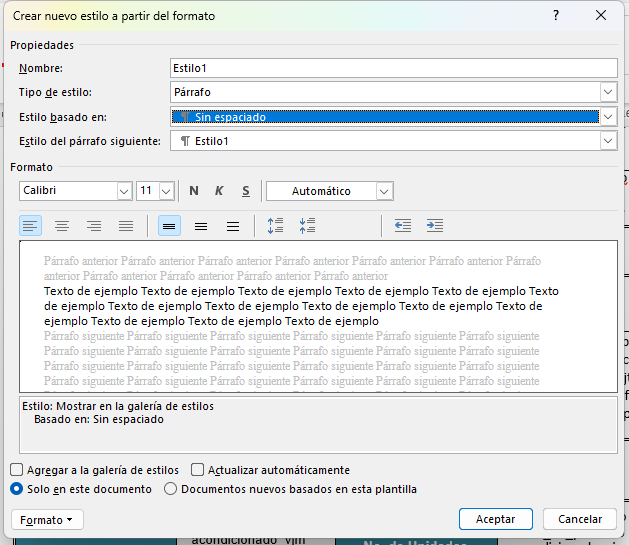Toggle underline (S) formatting
This screenshot has width=629, height=545.
pos(245,191)
